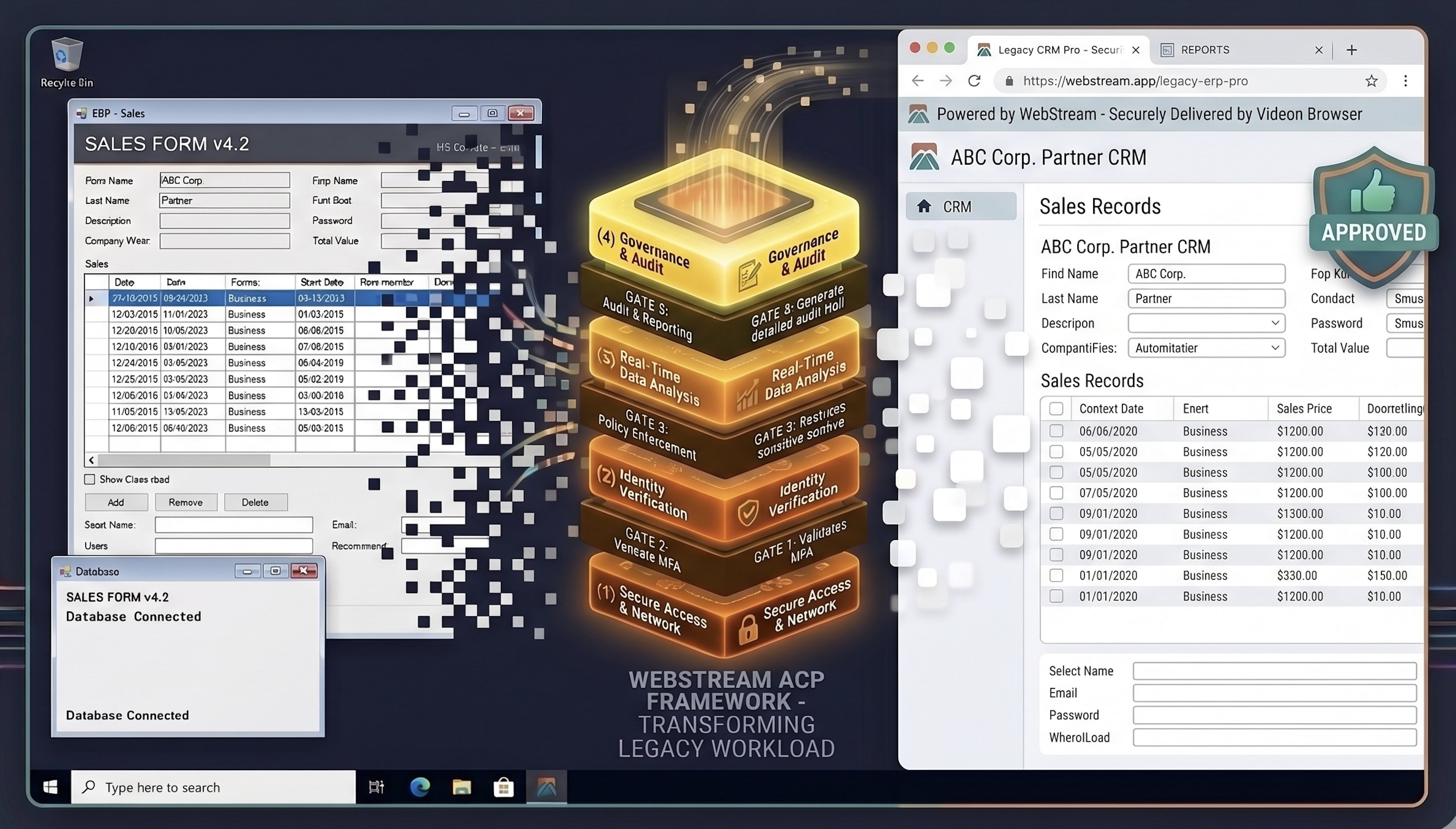Click the Select Name input field
1456x829 pixels.
[1274, 671]
